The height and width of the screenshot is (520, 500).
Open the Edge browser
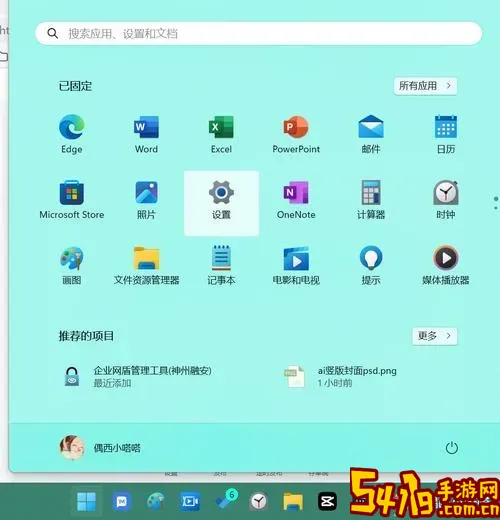click(x=72, y=134)
